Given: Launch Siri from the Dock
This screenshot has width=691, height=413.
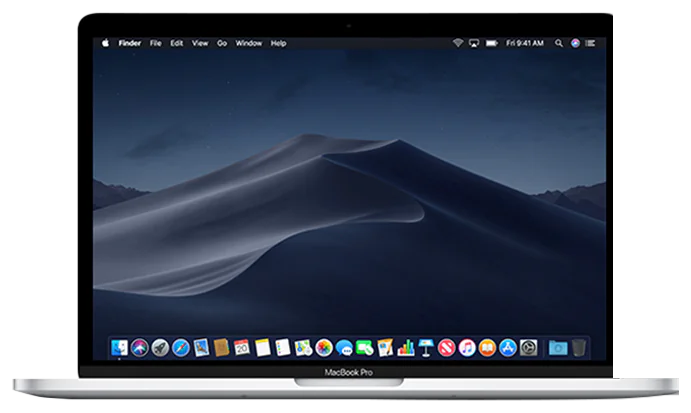Looking at the screenshot, I should click(140, 348).
